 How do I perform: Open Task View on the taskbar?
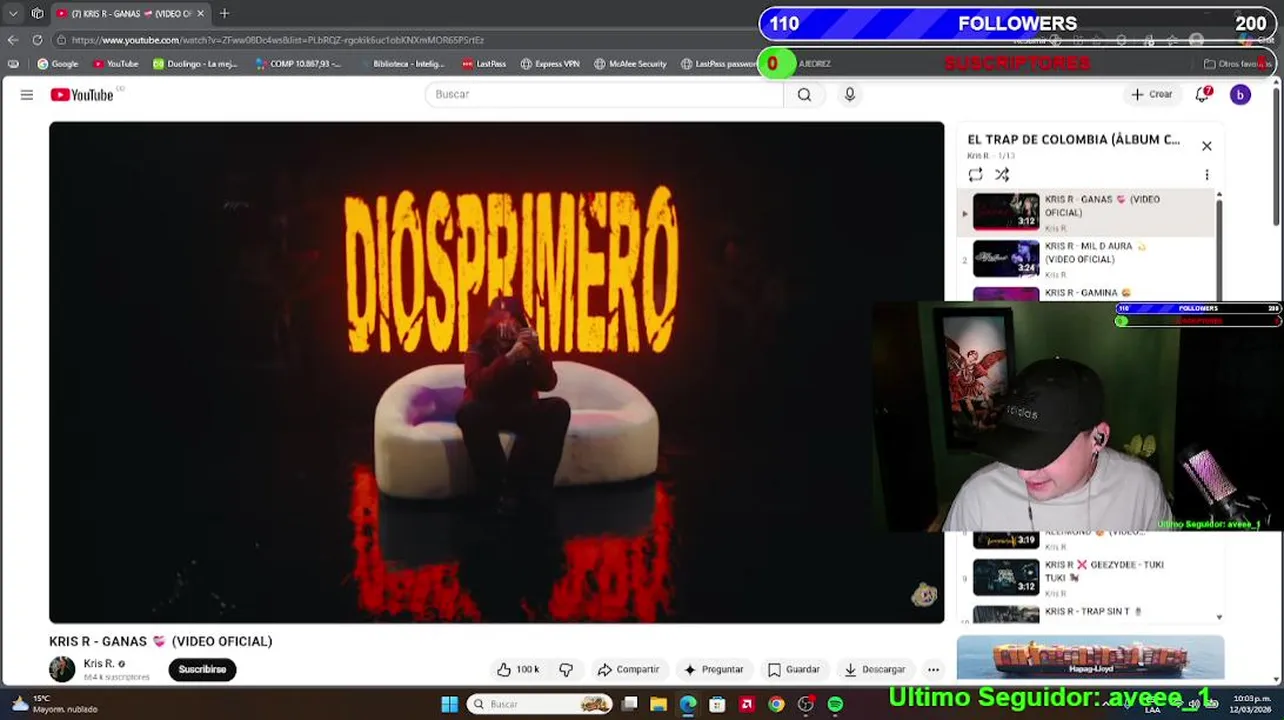(x=629, y=704)
